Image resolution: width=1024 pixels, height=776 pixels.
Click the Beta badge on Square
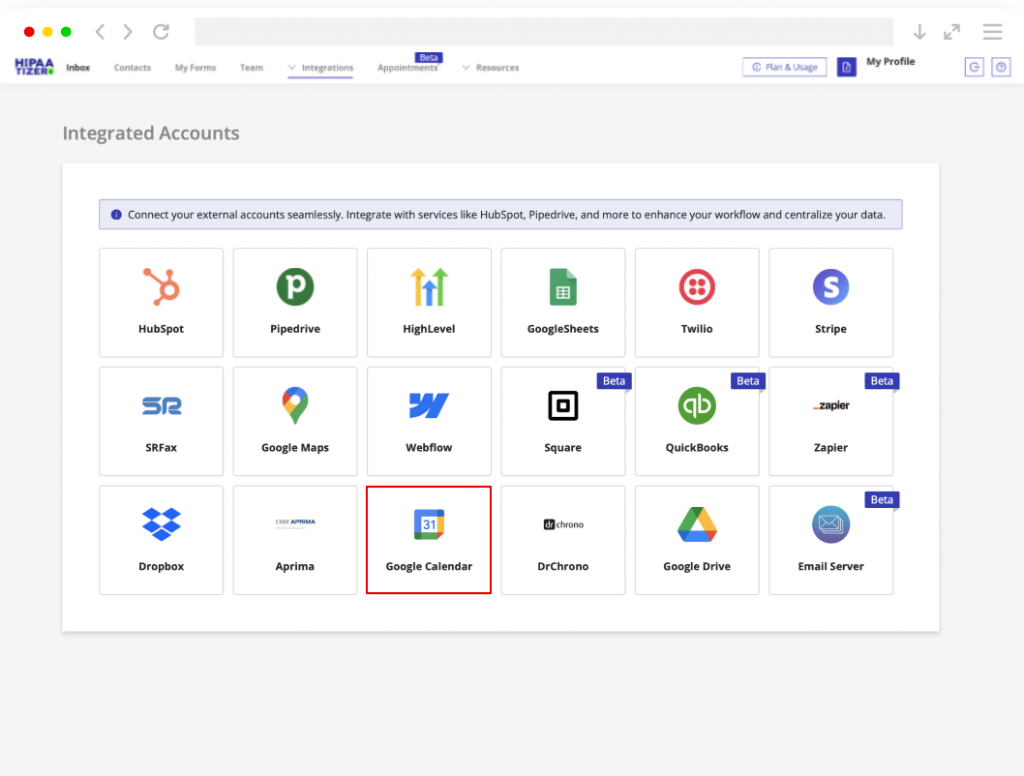pos(614,381)
